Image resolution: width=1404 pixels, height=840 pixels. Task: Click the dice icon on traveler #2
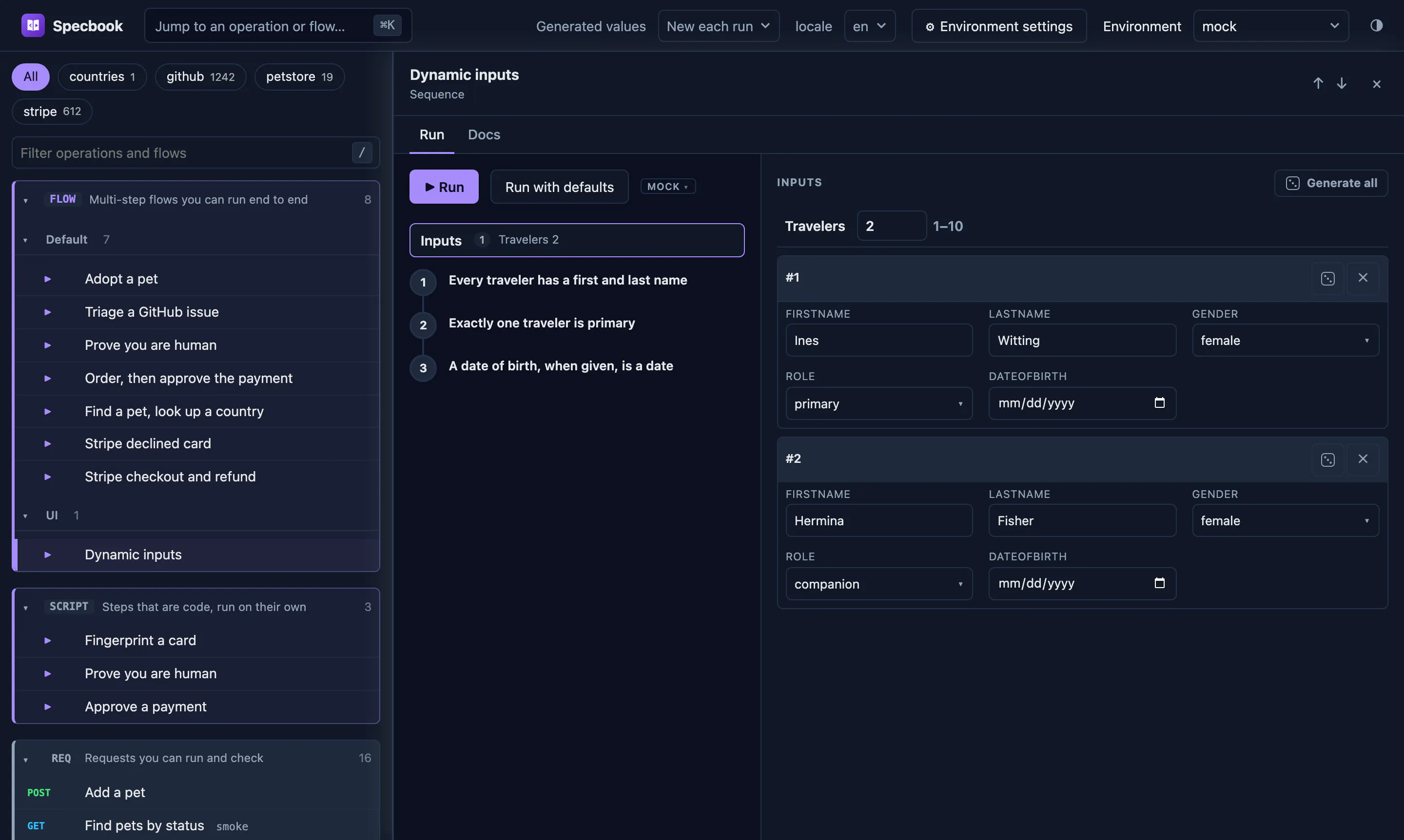pos(1327,459)
